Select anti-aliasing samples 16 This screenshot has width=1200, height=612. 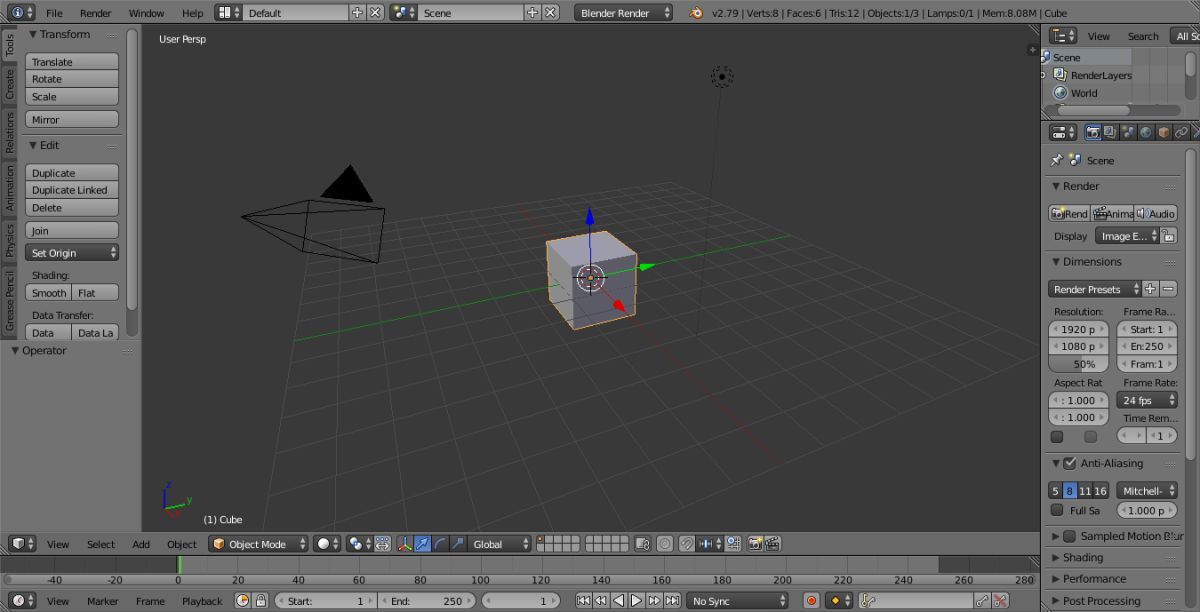click(1101, 491)
